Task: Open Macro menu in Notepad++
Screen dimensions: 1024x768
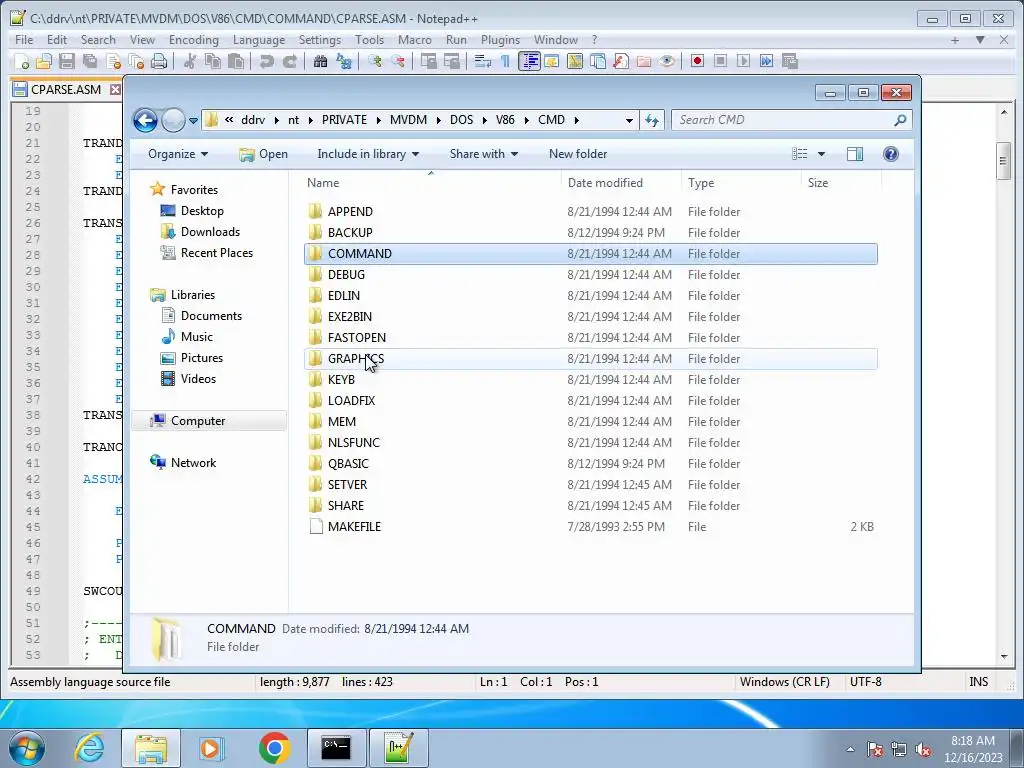Action: pyautogui.click(x=415, y=40)
